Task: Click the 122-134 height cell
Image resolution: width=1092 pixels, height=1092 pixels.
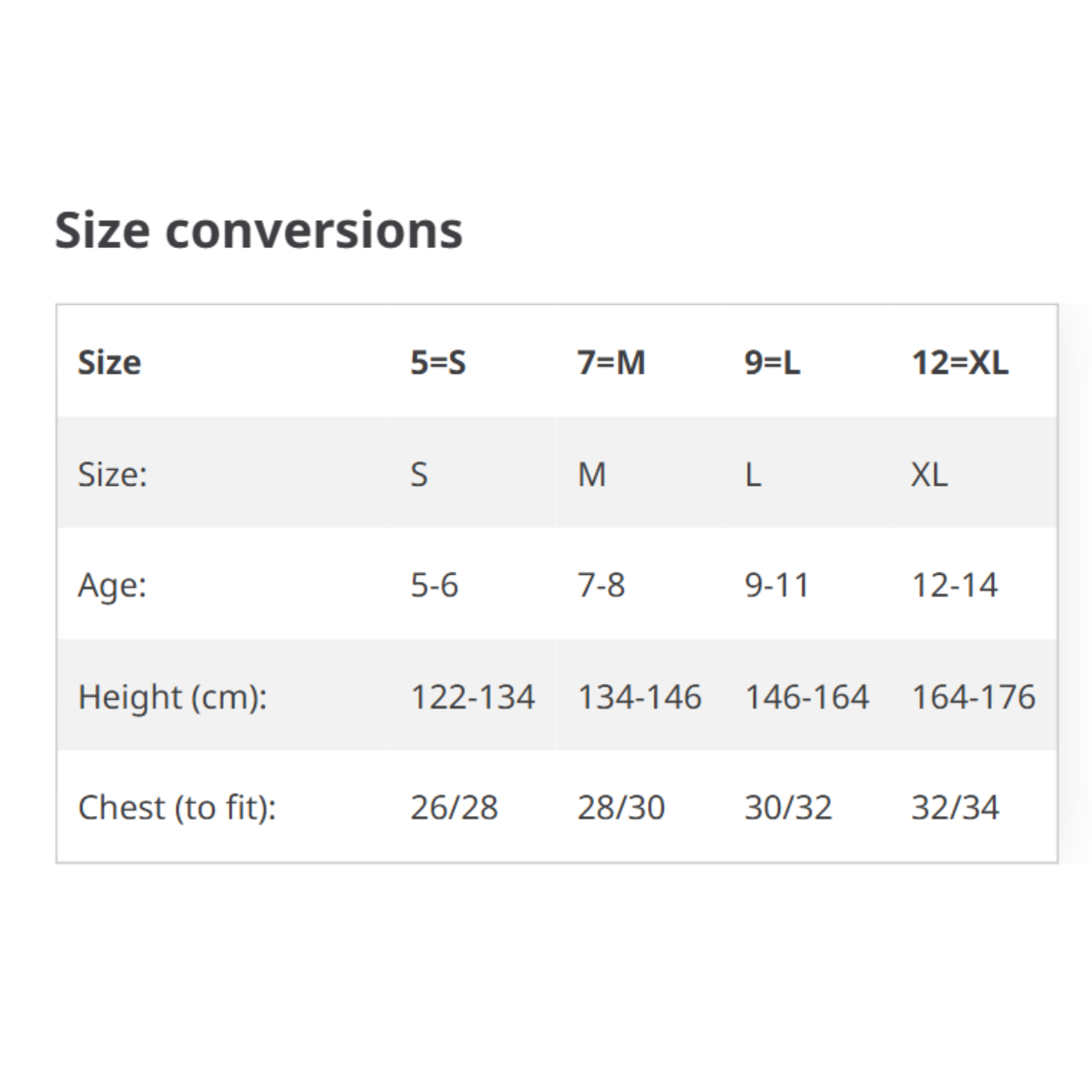Action: [473, 697]
